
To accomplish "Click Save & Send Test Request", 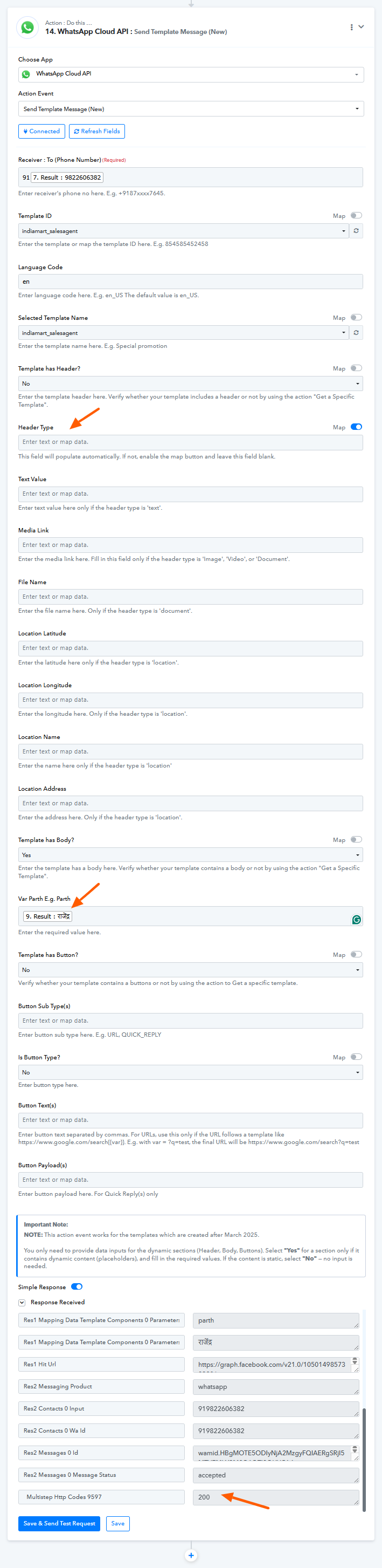I will (x=59, y=1524).
